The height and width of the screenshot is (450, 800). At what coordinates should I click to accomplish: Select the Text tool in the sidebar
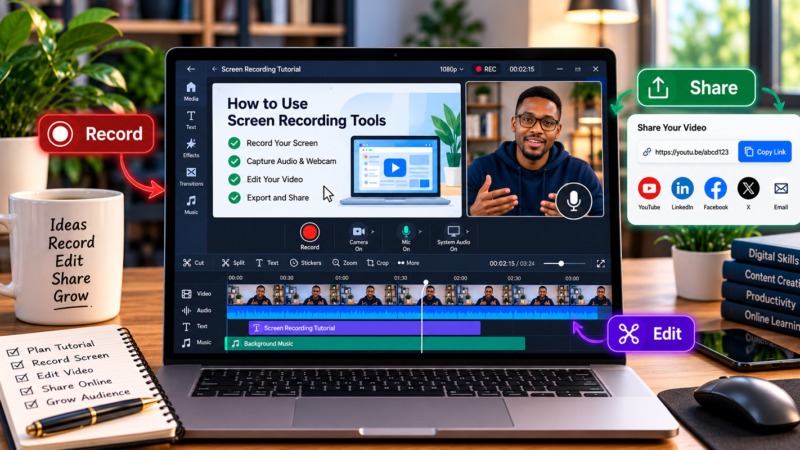191,120
